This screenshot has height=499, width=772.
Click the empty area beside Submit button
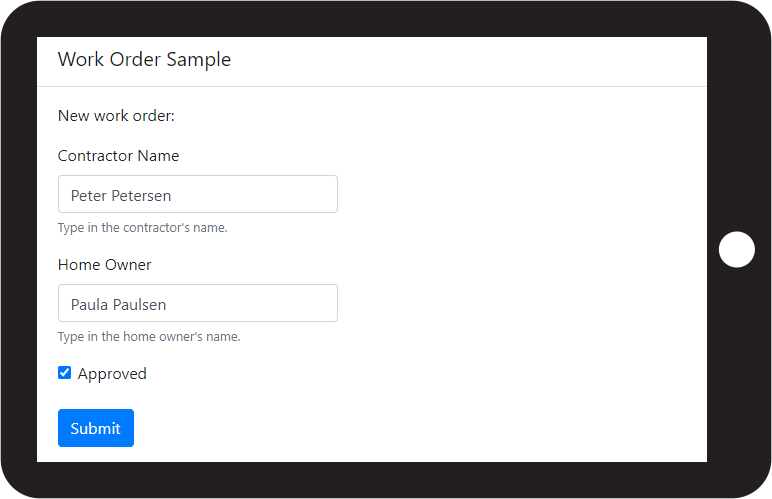tap(418, 428)
